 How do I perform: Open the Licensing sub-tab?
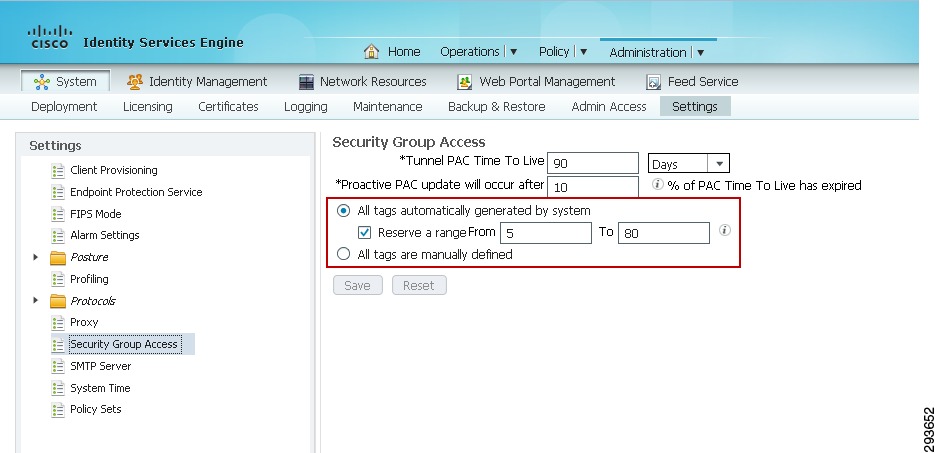[x=148, y=107]
